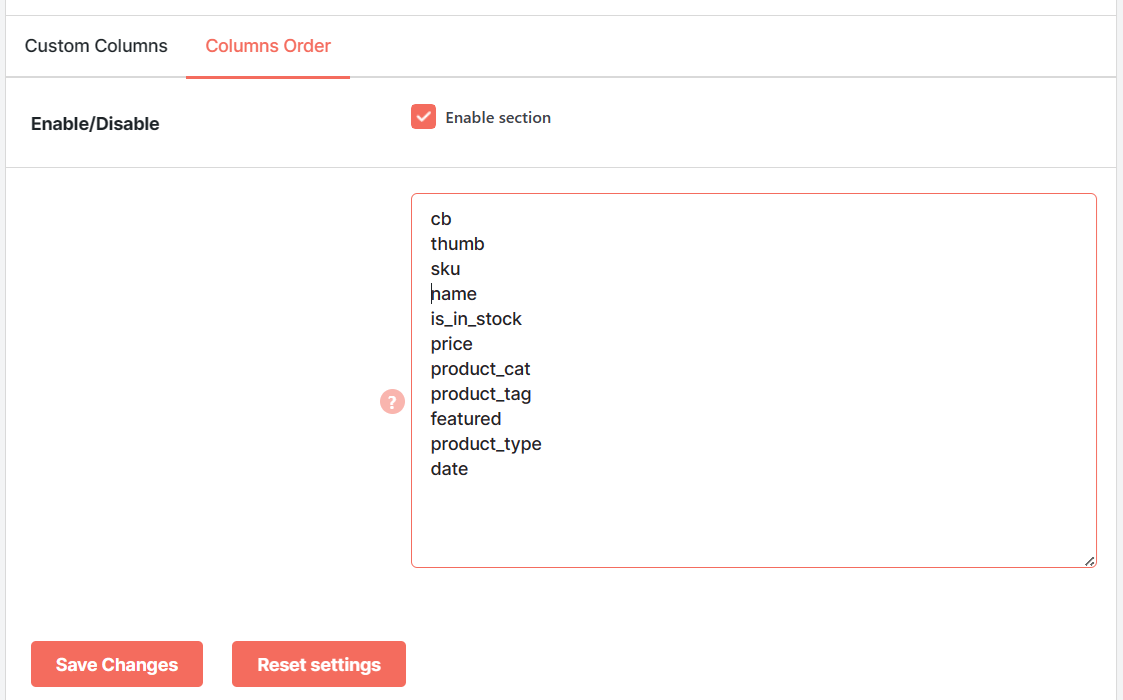Click the Reset settings button

[319, 664]
